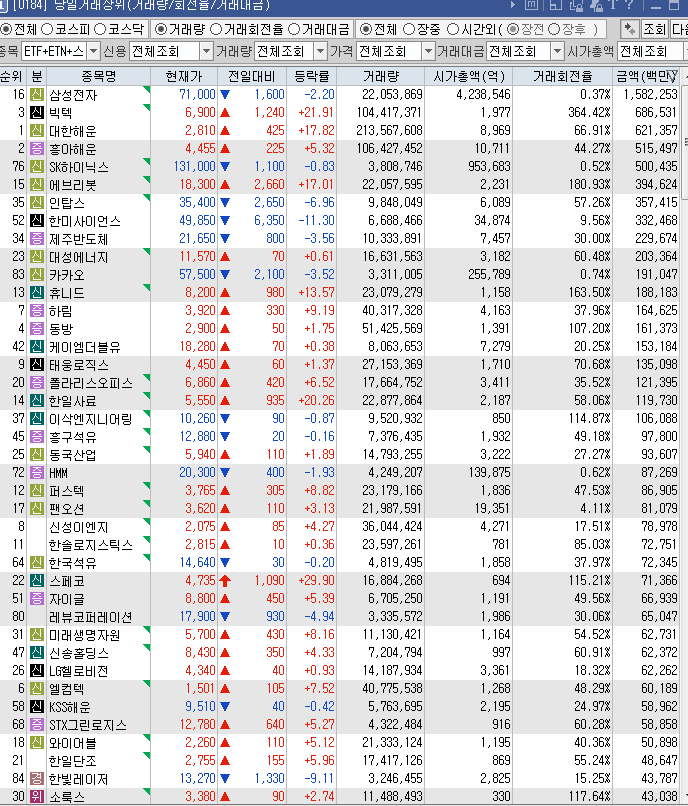Click the 신 badge beside SK하이닉스
688x806 pixels.
37,167
